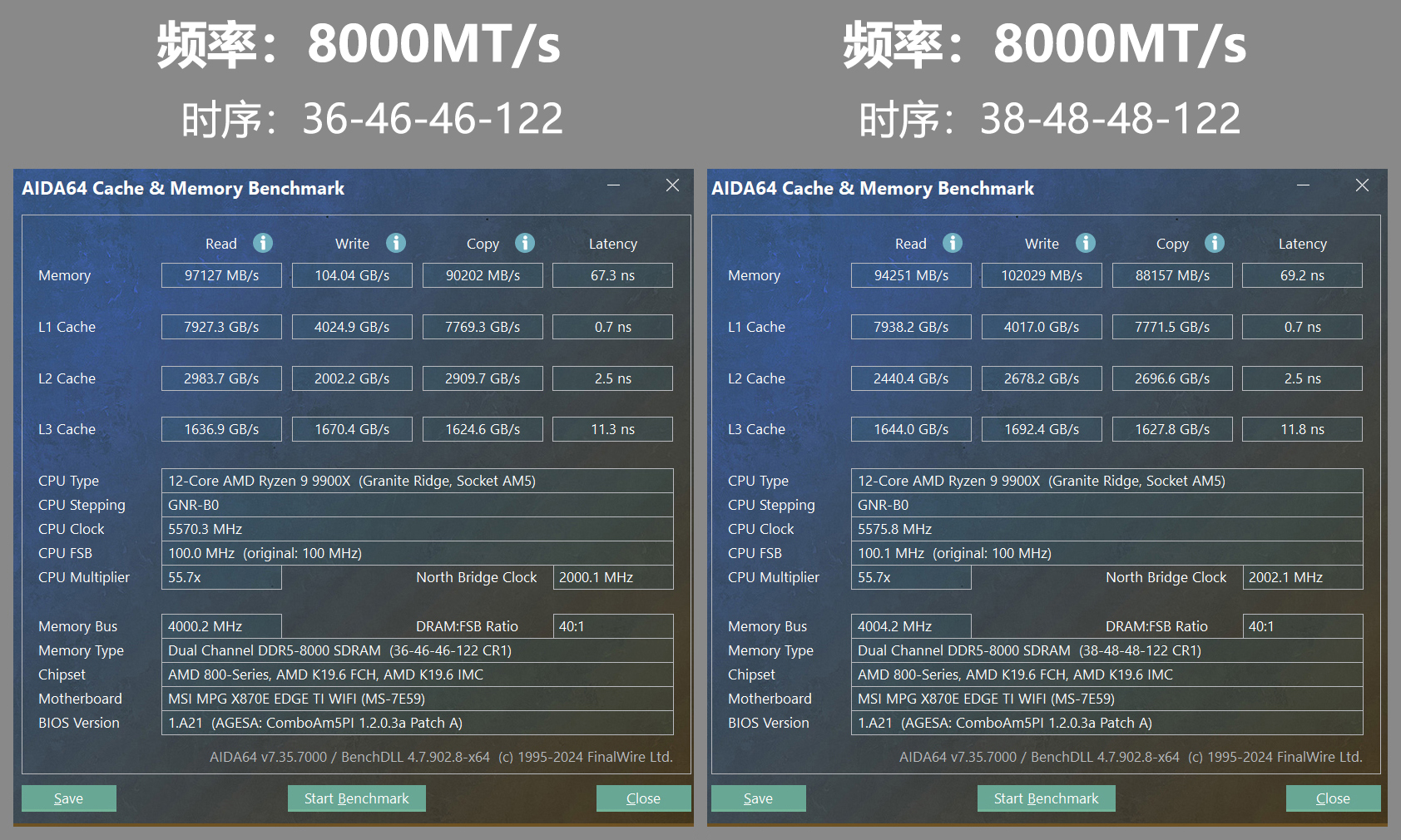
Task: Select L1 Cache copy 7769.3 GB/s
Action: point(483,327)
